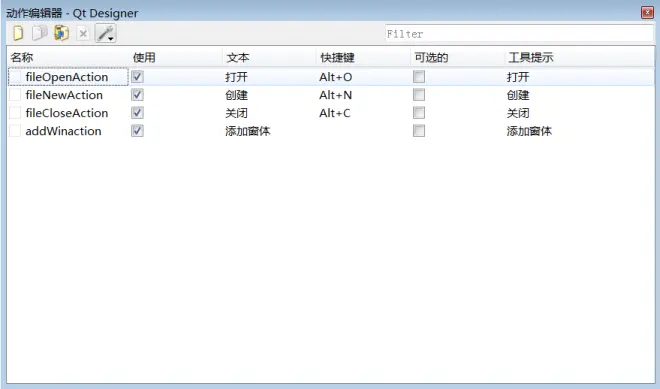Toggle 使用 checkbox for fileCloseAction
Image resolution: width=660 pixels, height=389 pixels.
tap(137, 113)
